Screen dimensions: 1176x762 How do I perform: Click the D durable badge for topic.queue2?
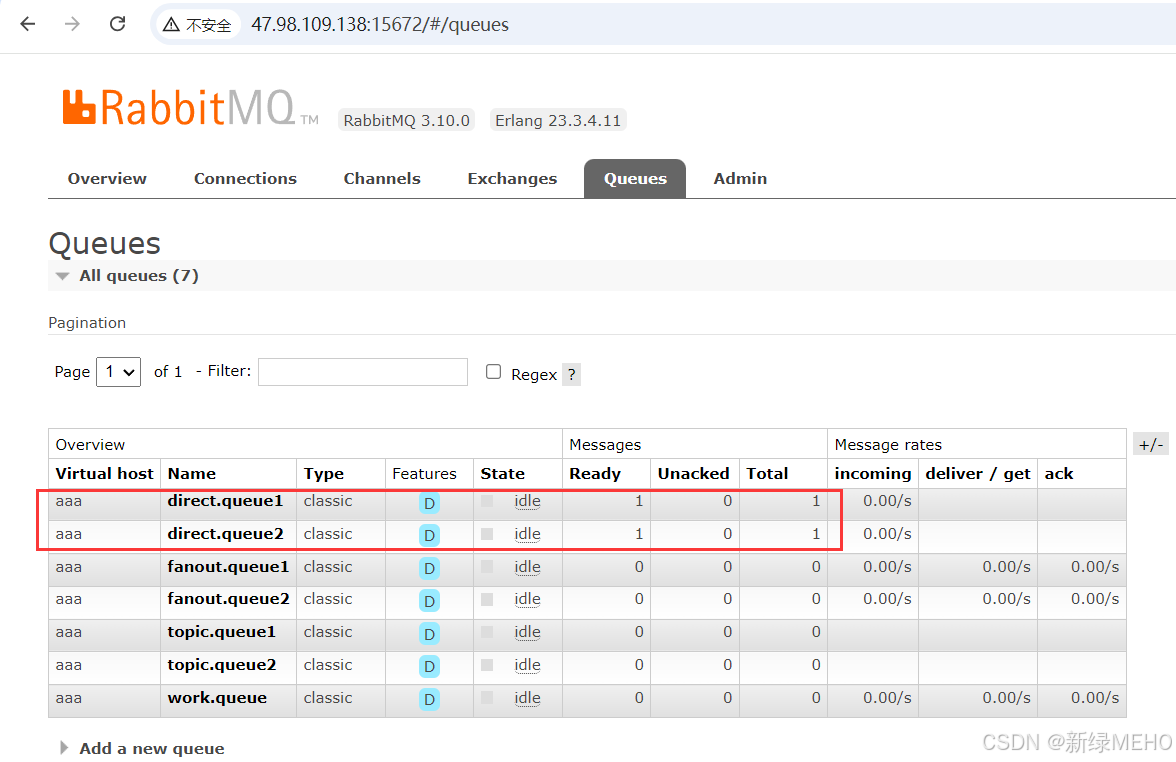(x=429, y=667)
